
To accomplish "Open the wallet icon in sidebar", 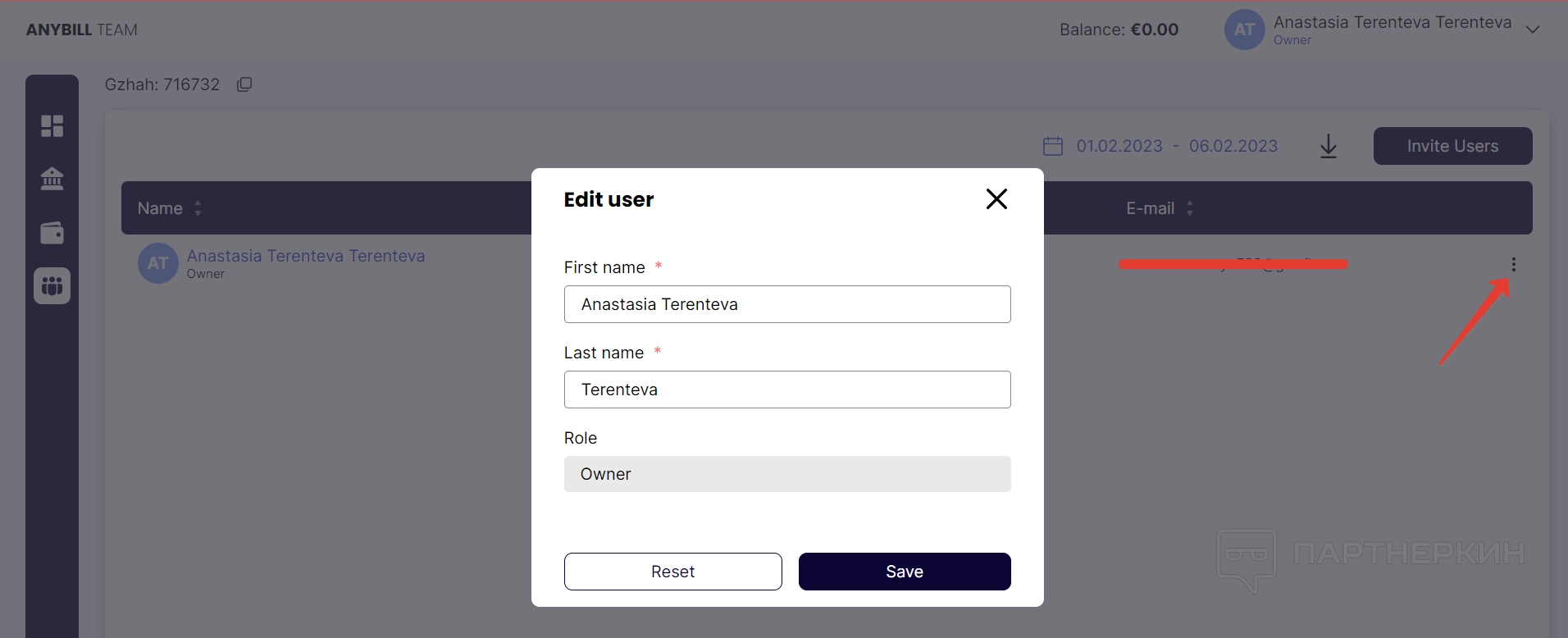I will pyautogui.click(x=52, y=233).
